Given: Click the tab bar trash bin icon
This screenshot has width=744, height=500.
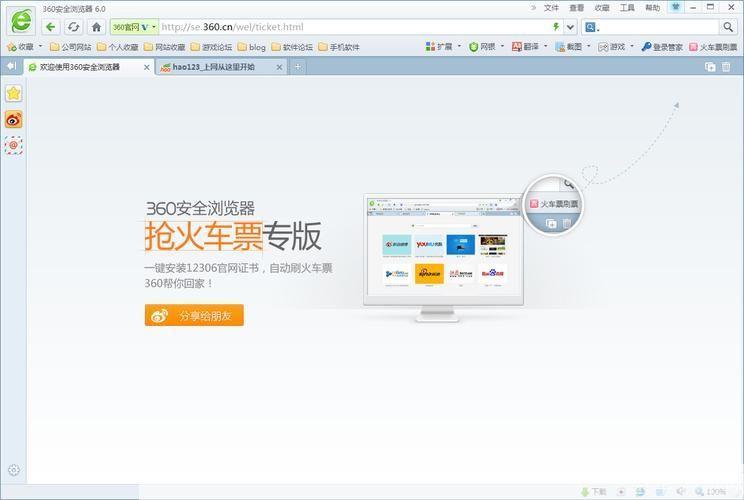Looking at the screenshot, I should pos(726,67).
